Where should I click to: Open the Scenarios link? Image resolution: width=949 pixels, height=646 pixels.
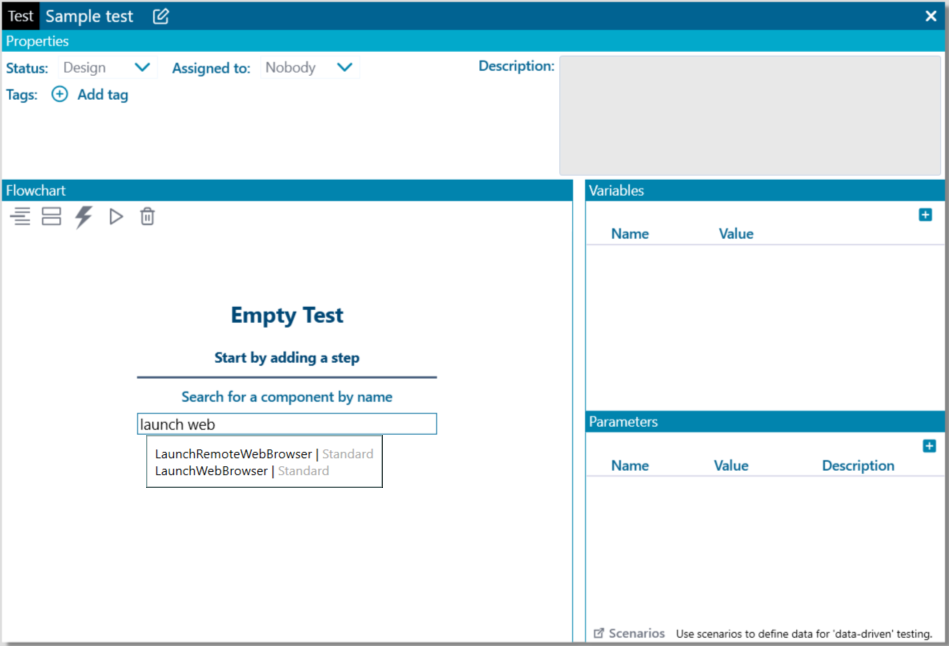629,633
